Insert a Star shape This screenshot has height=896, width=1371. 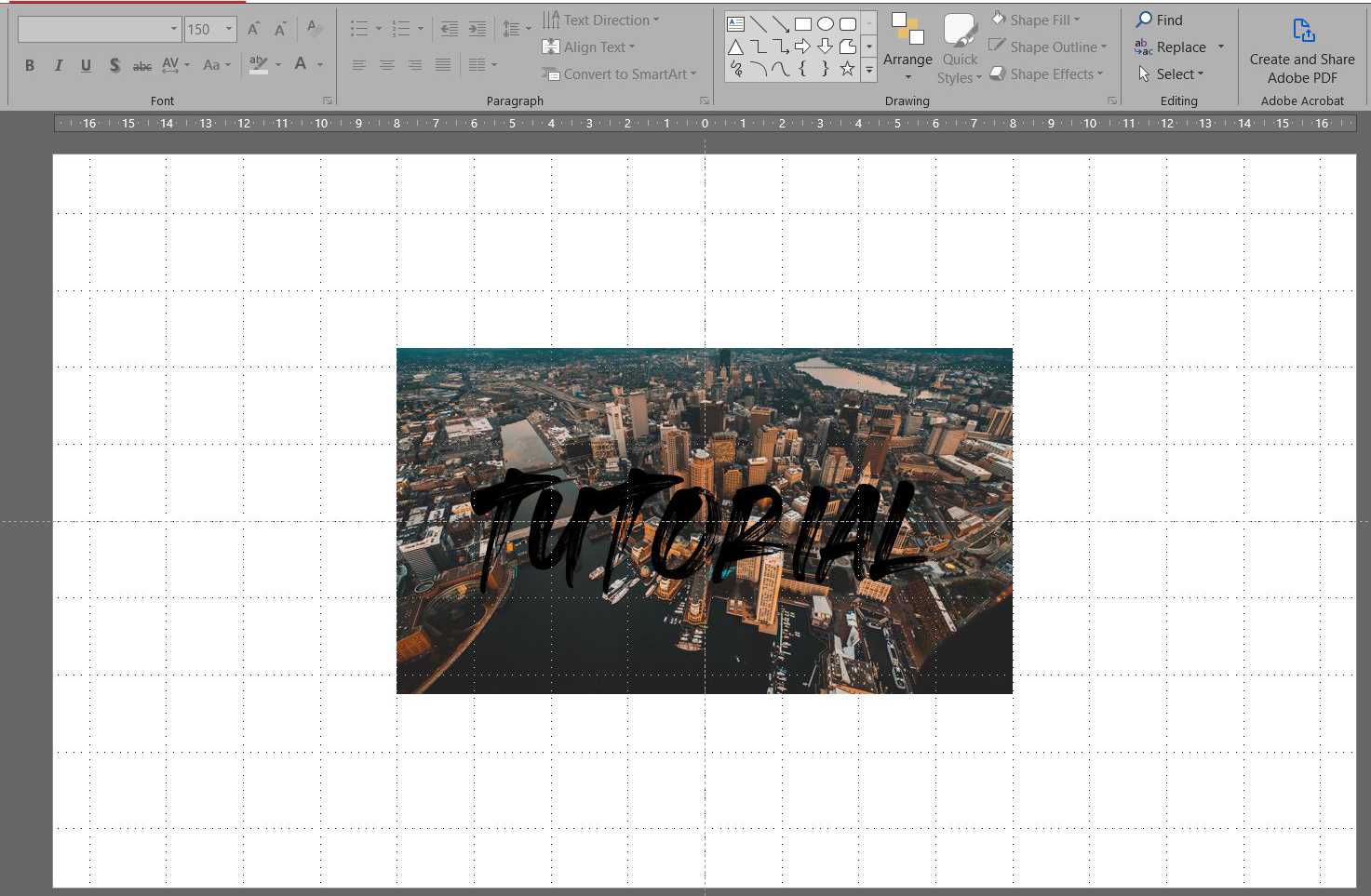(847, 69)
